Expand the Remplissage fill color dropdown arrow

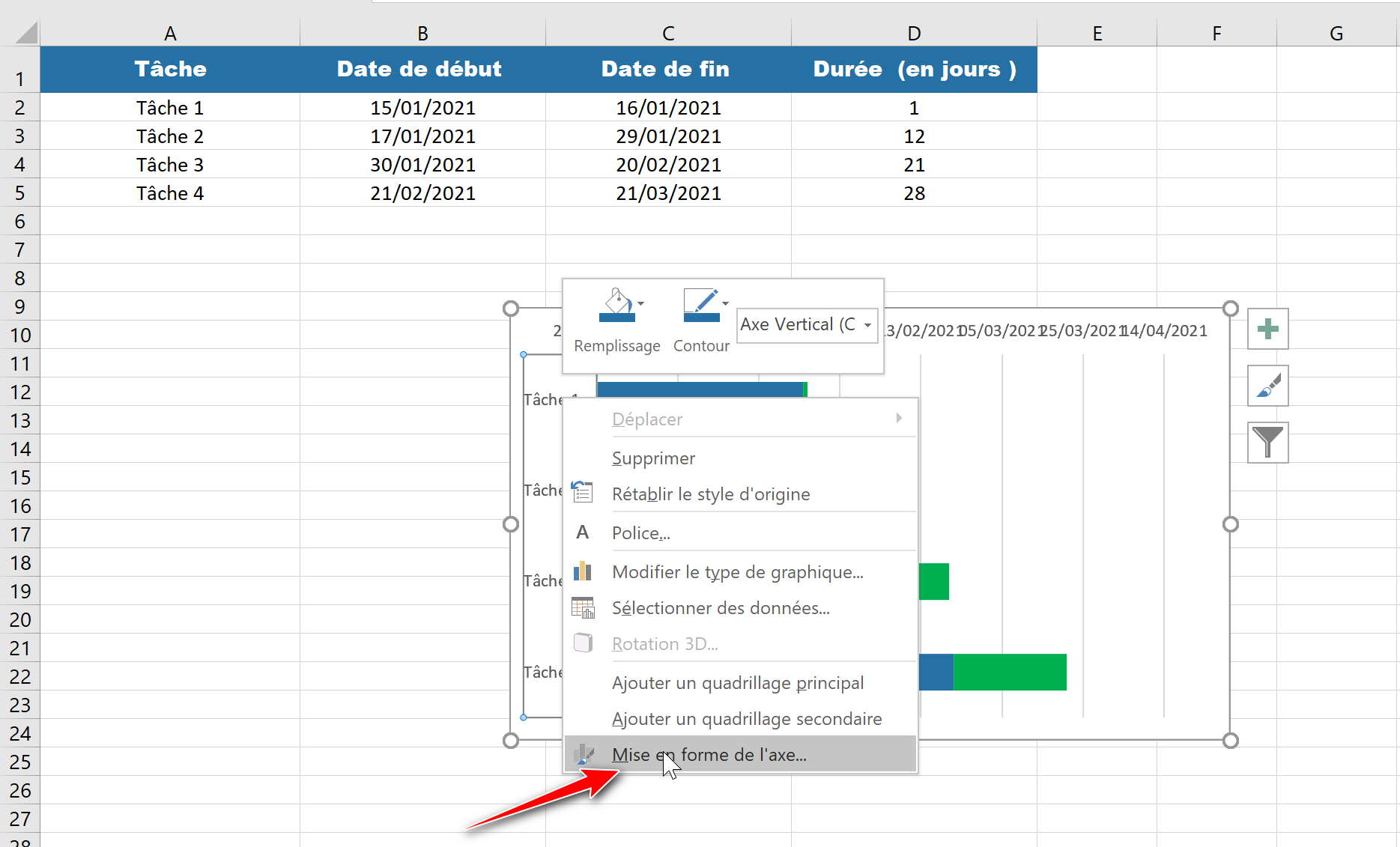[640, 304]
